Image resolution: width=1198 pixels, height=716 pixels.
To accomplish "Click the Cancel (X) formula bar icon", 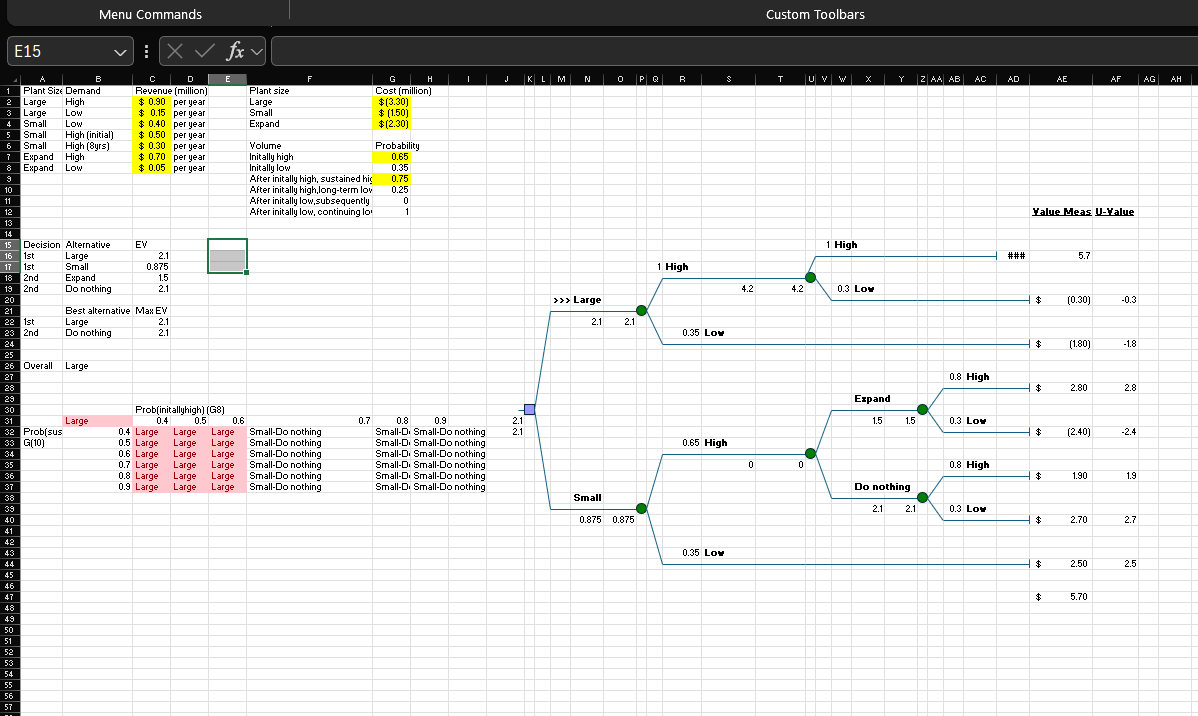I will pyautogui.click(x=174, y=52).
